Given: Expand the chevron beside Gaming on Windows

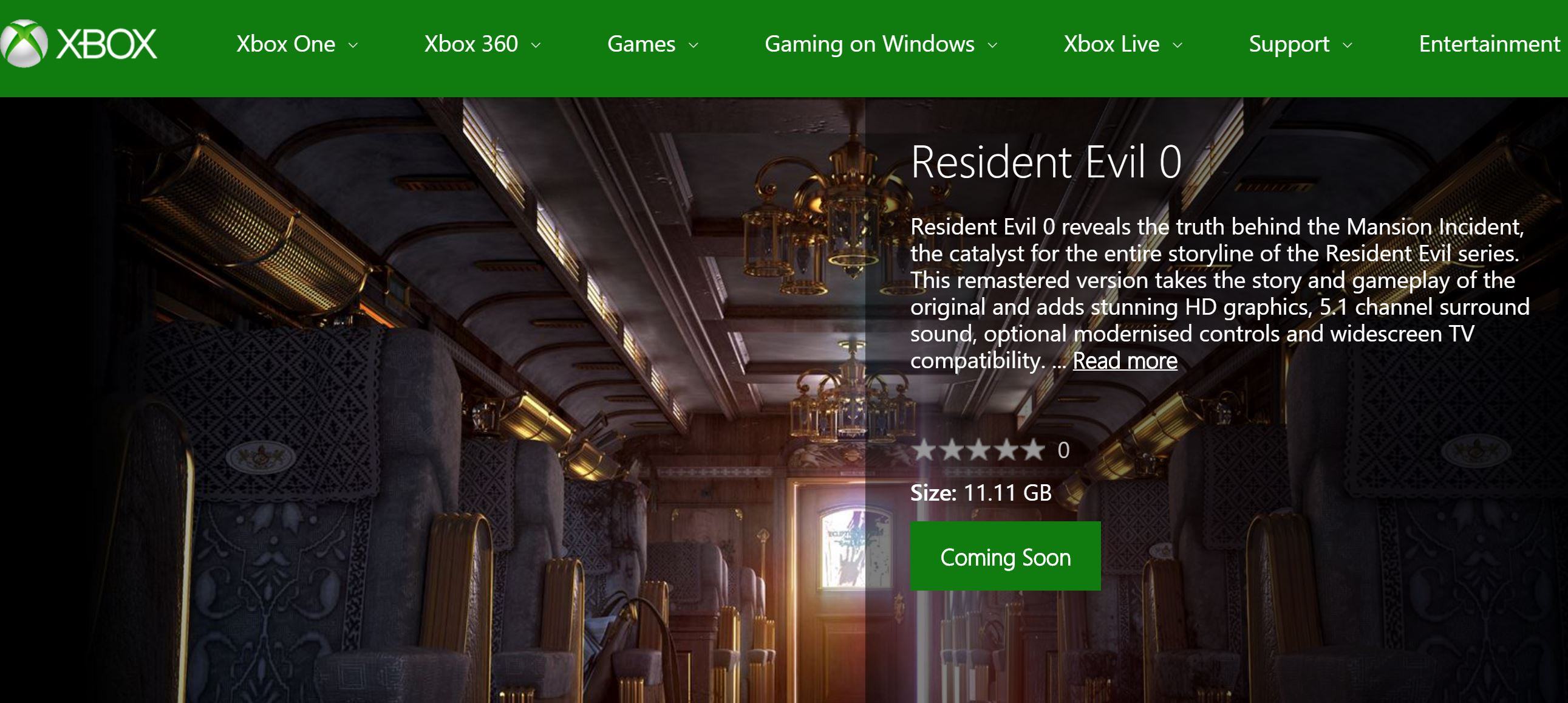Looking at the screenshot, I should pyautogui.click(x=992, y=45).
